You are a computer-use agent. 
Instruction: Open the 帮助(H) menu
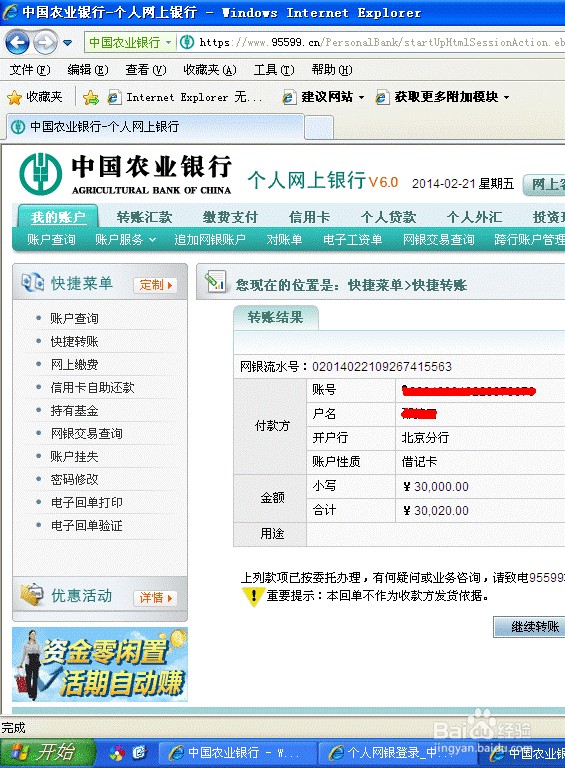tap(331, 70)
